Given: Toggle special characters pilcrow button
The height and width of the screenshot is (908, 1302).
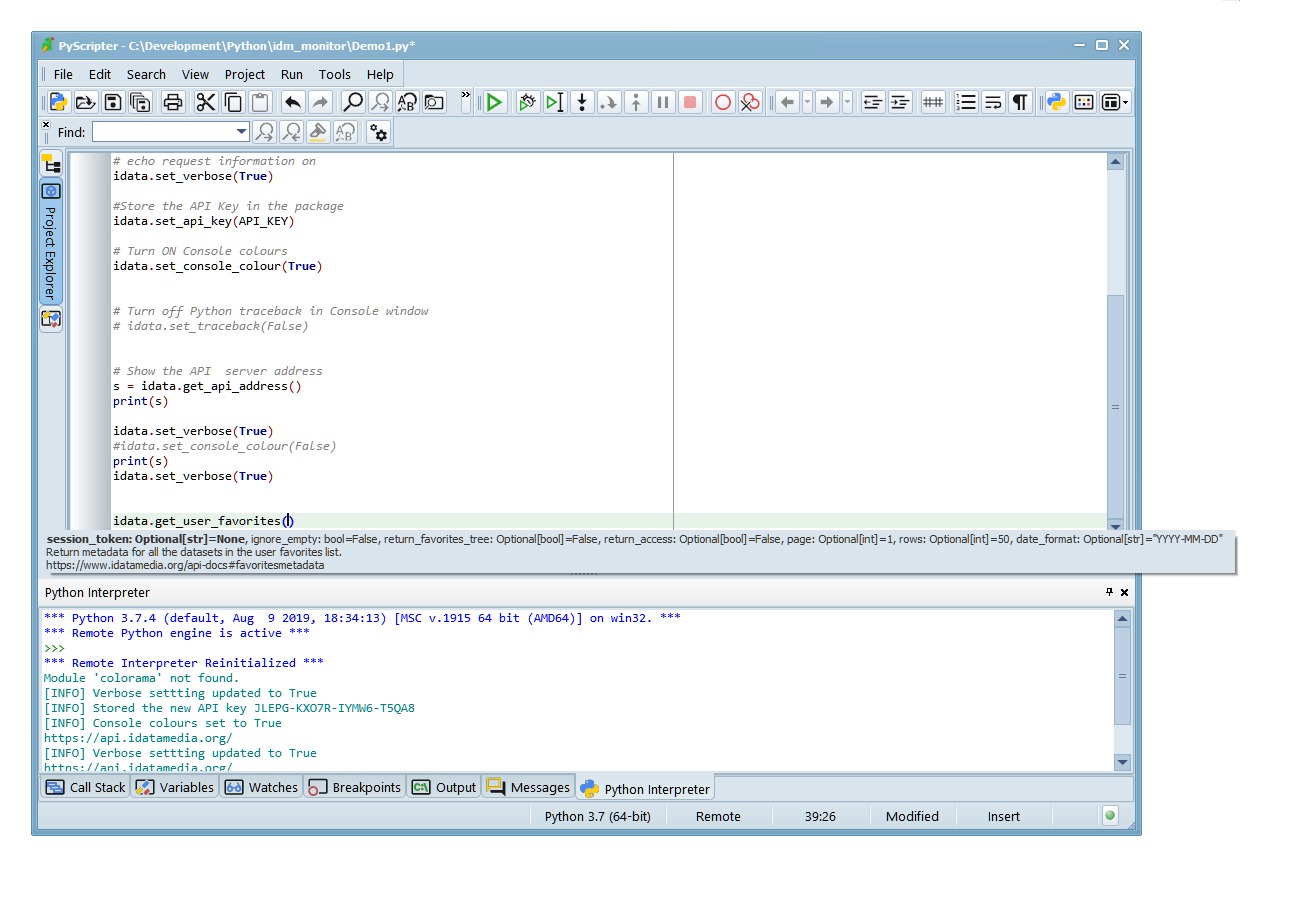Looking at the screenshot, I should tap(1019, 102).
